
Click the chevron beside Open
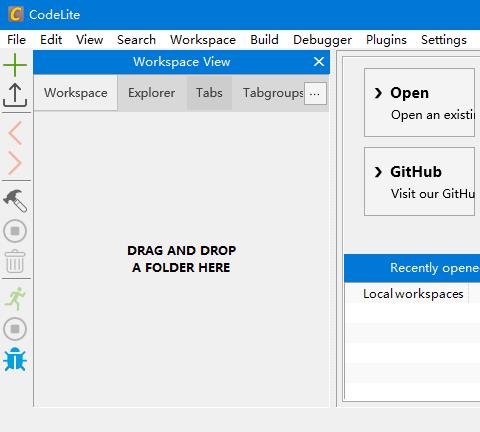378,93
